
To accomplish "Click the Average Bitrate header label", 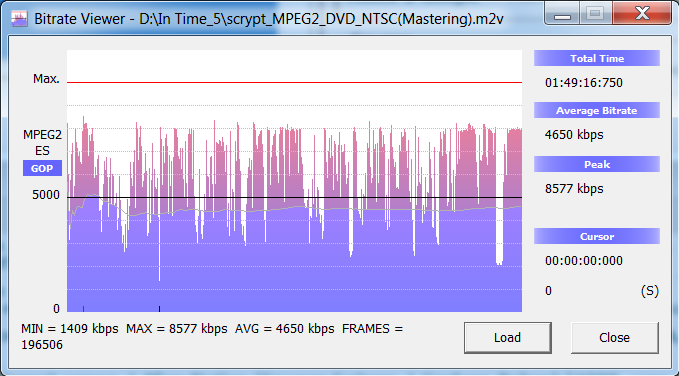I will click(597, 110).
